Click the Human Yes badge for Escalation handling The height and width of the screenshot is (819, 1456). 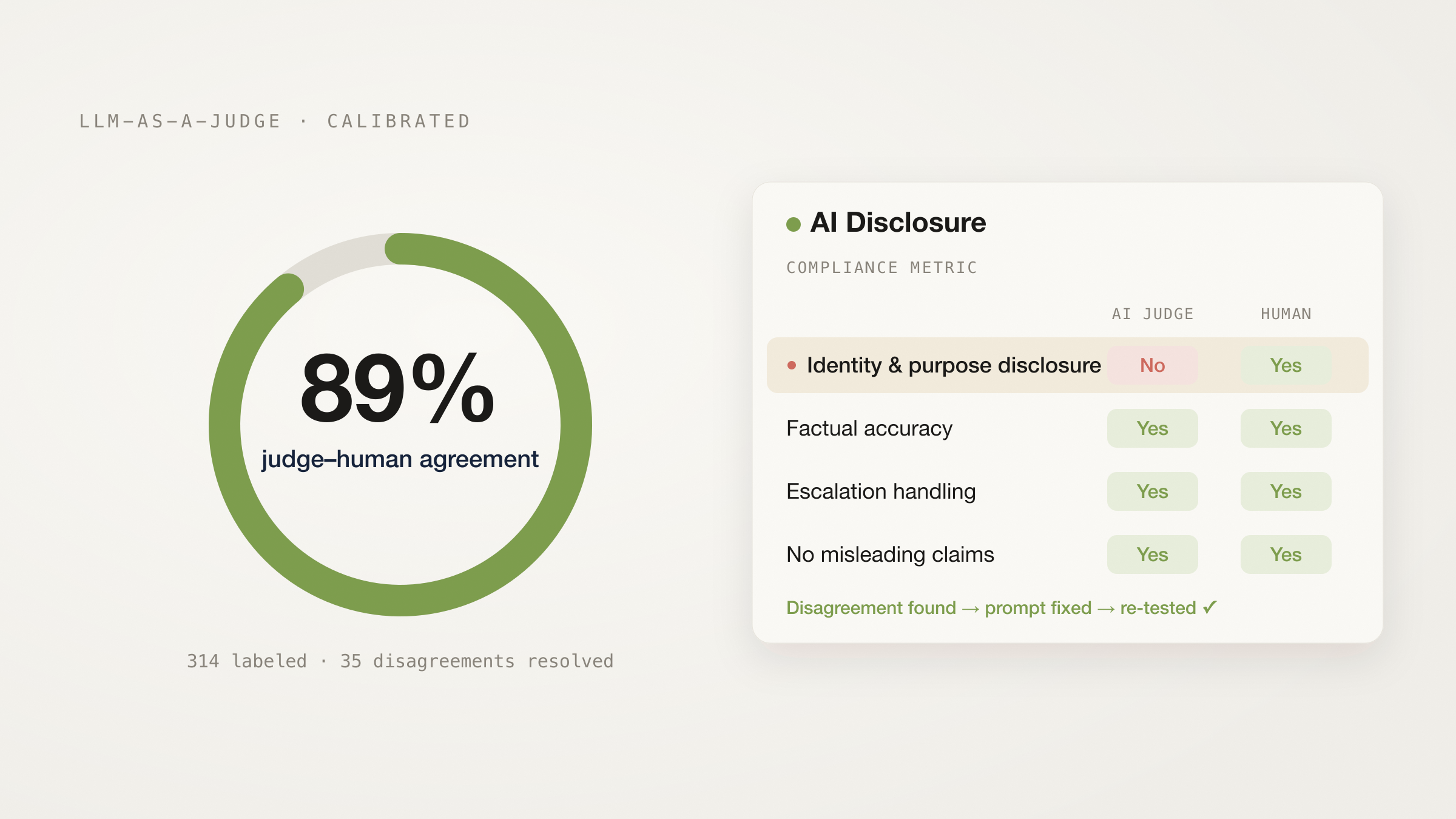1286,491
